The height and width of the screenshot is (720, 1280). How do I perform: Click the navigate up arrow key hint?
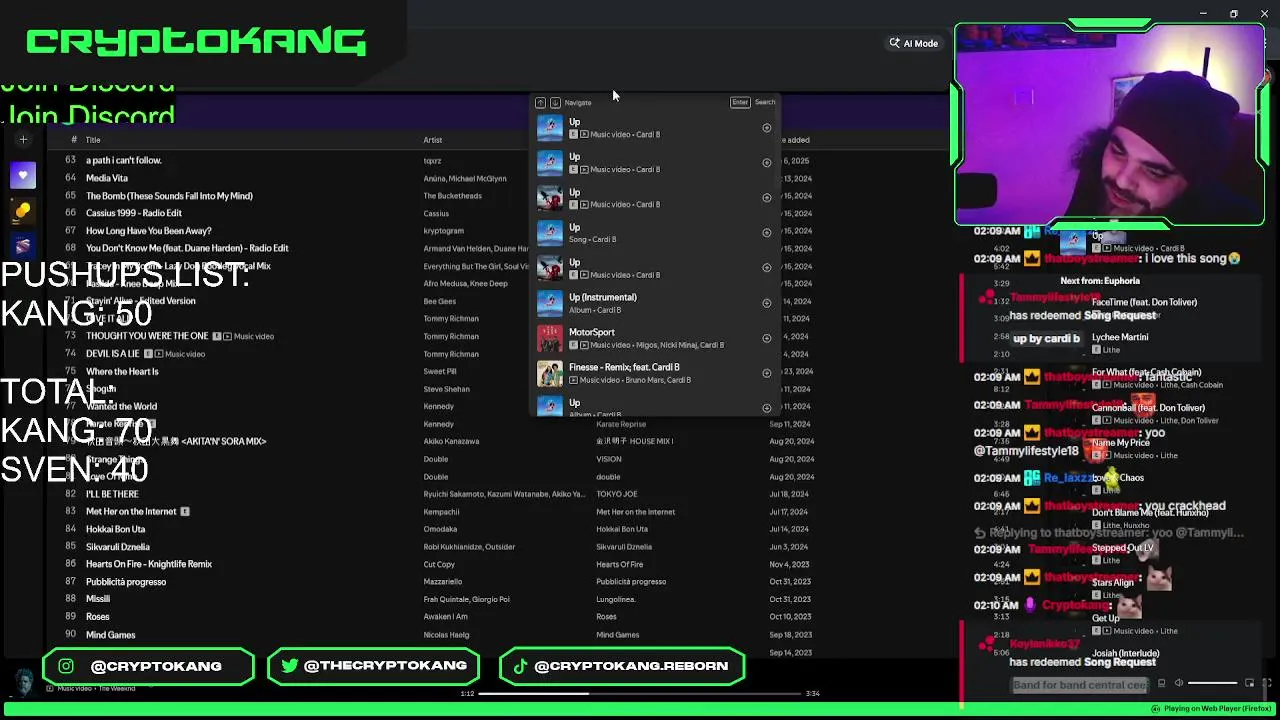[541, 102]
